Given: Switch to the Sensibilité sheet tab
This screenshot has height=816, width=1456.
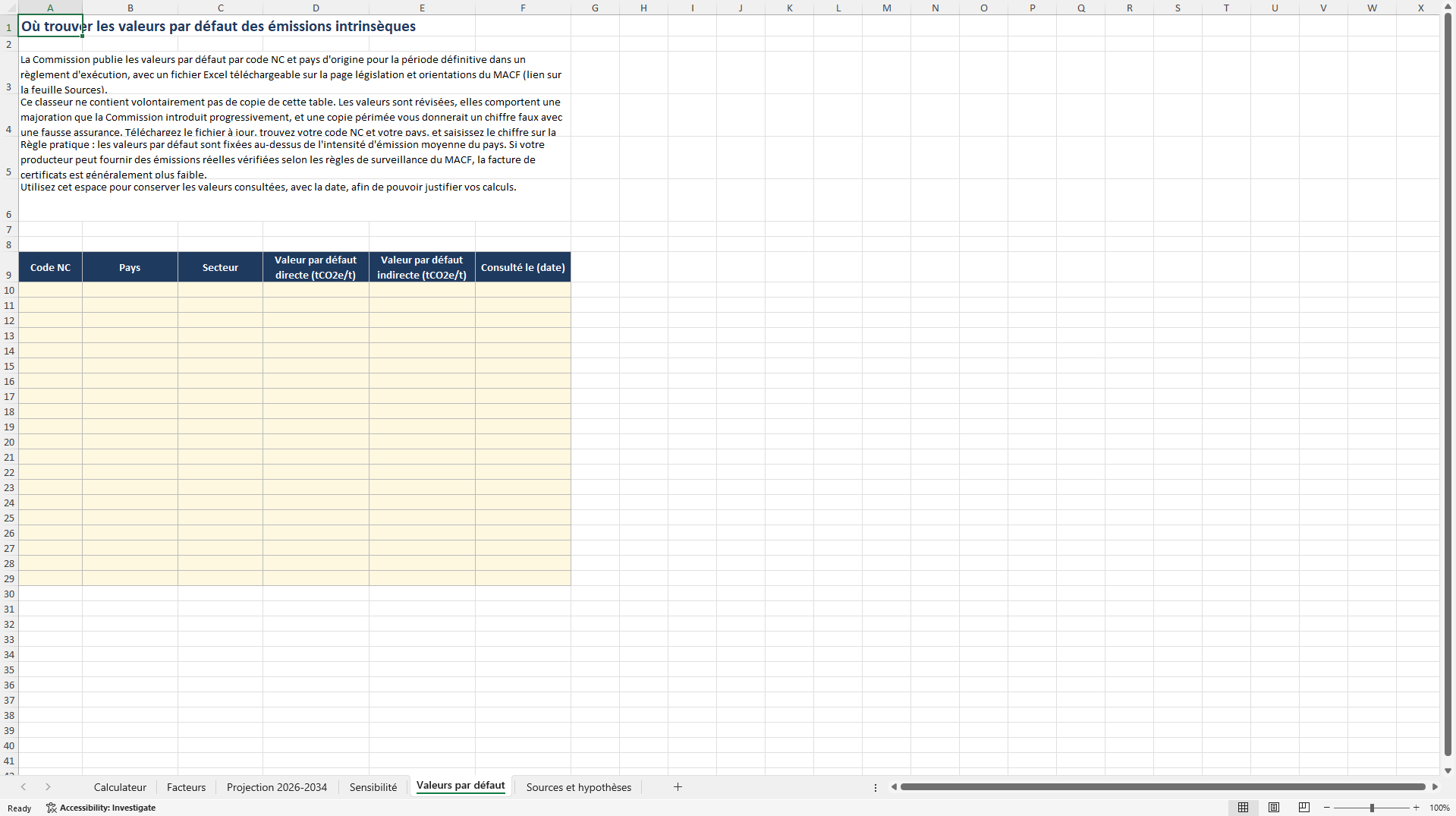Looking at the screenshot, I should click(373, 787).
